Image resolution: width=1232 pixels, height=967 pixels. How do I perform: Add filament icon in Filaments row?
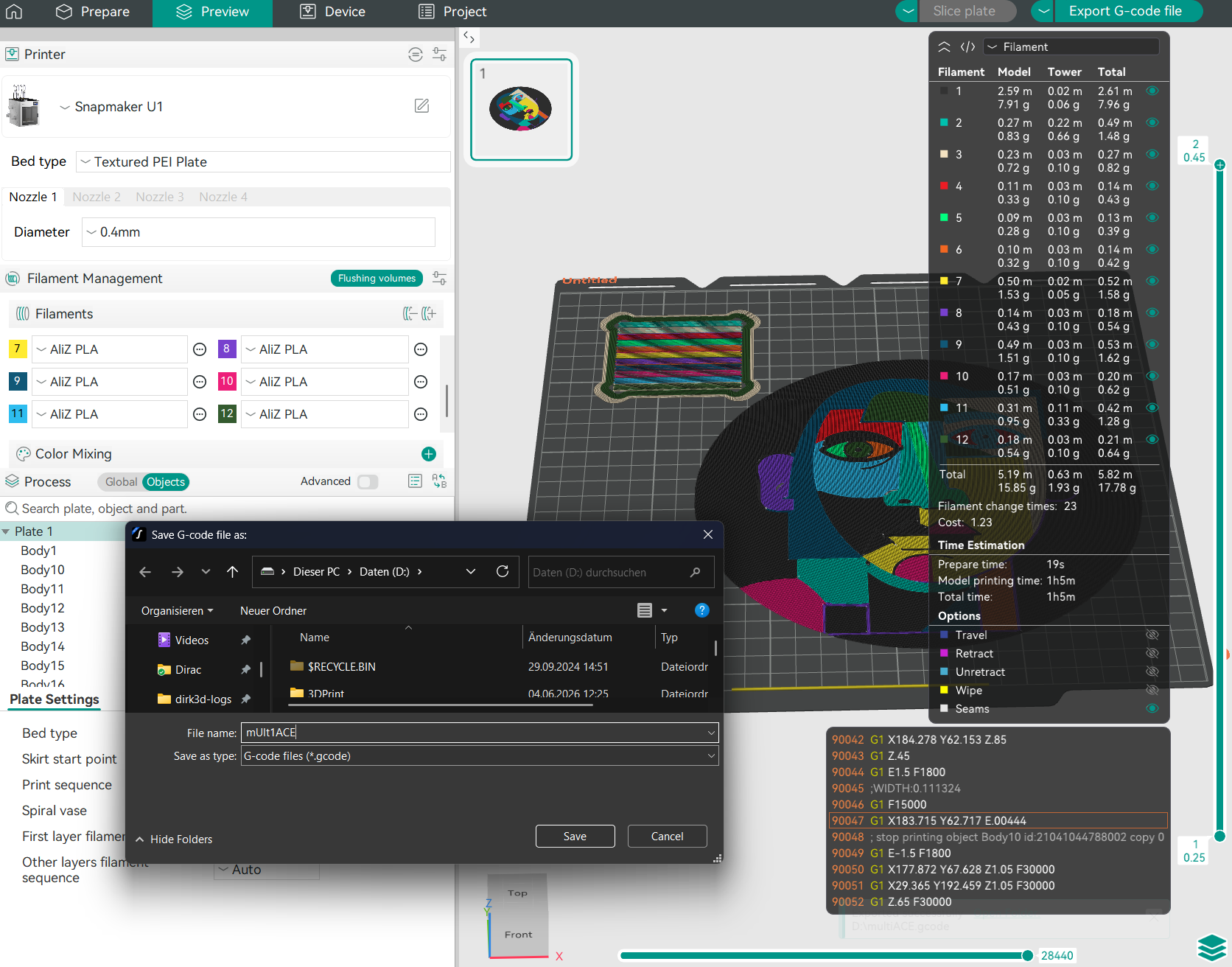[429, 314]
